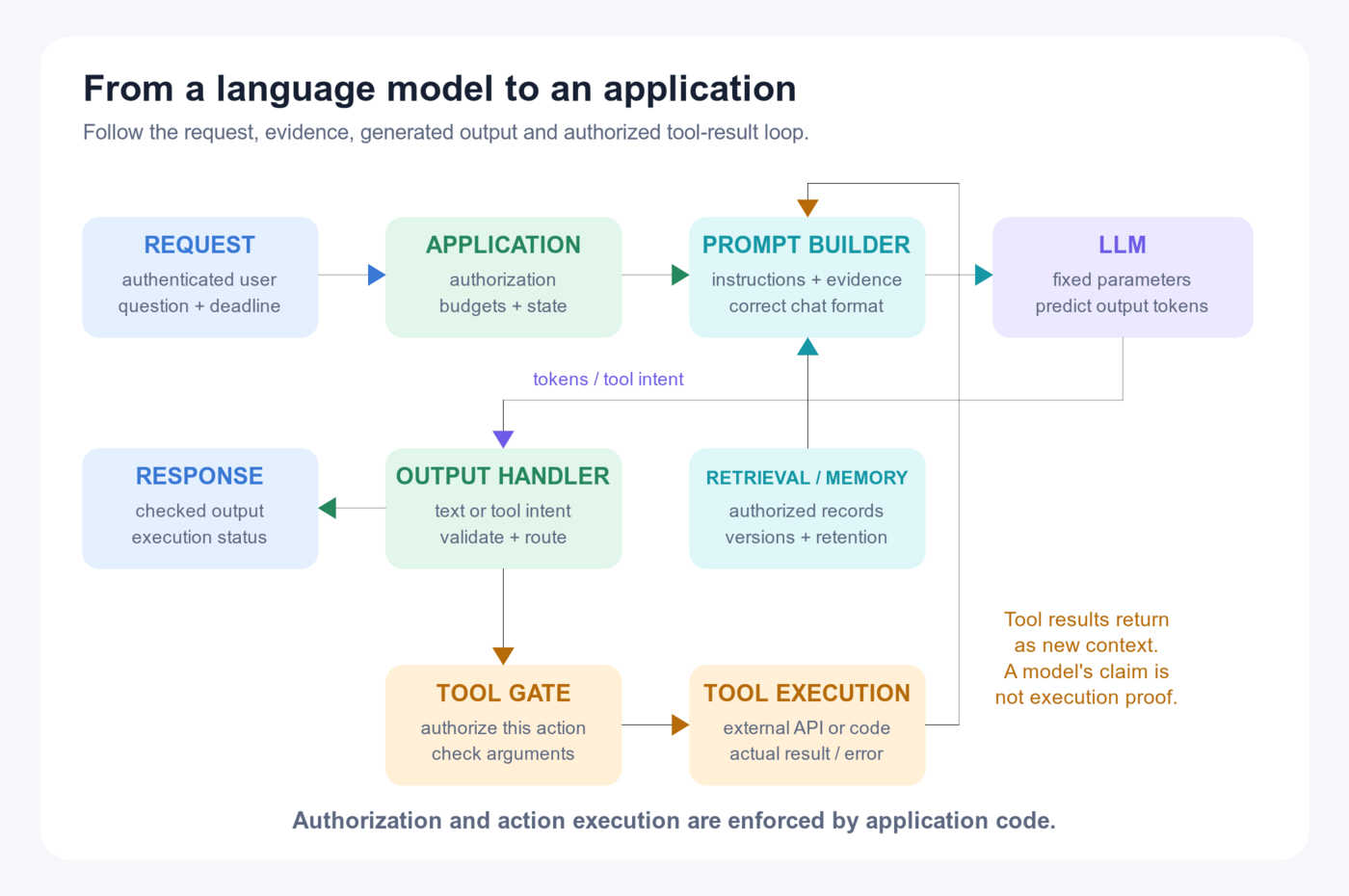Click the "execution status" line
This screenshot has width=1349, height=896.
coord(199,537)
